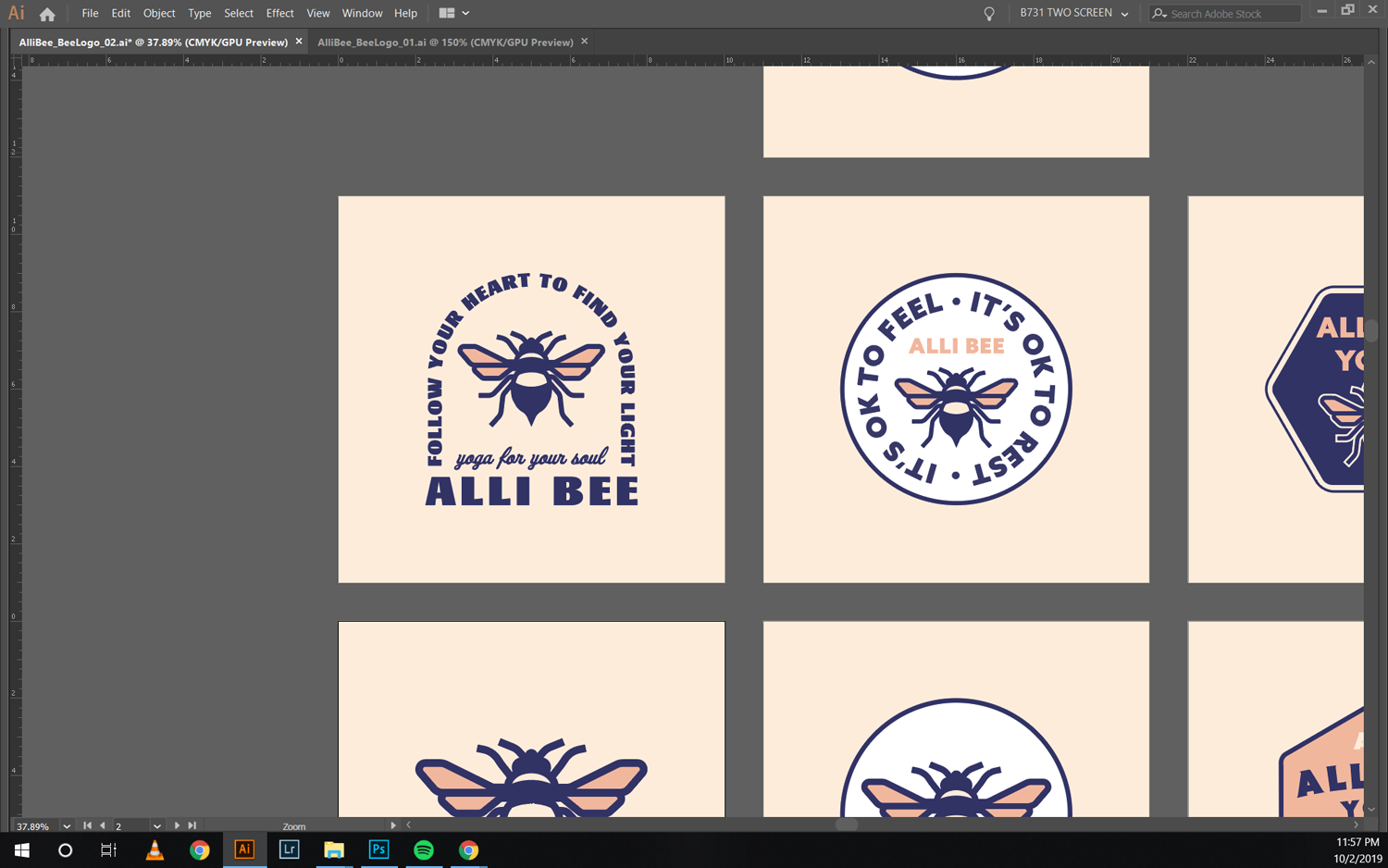
Task: Click the vertical scrollbar down arrow
Action: pyautogui.click(x=1371, y=810)
